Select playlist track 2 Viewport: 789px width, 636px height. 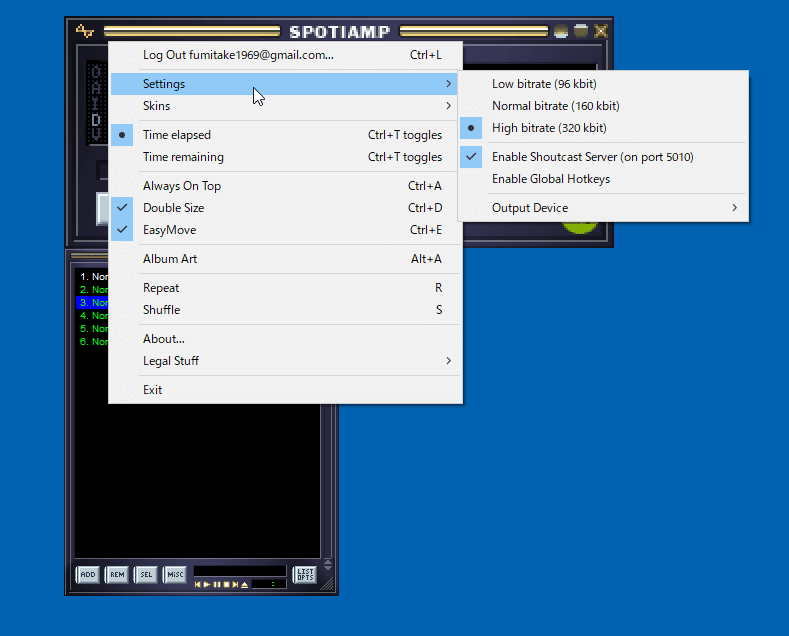click(x=94, y=289)
